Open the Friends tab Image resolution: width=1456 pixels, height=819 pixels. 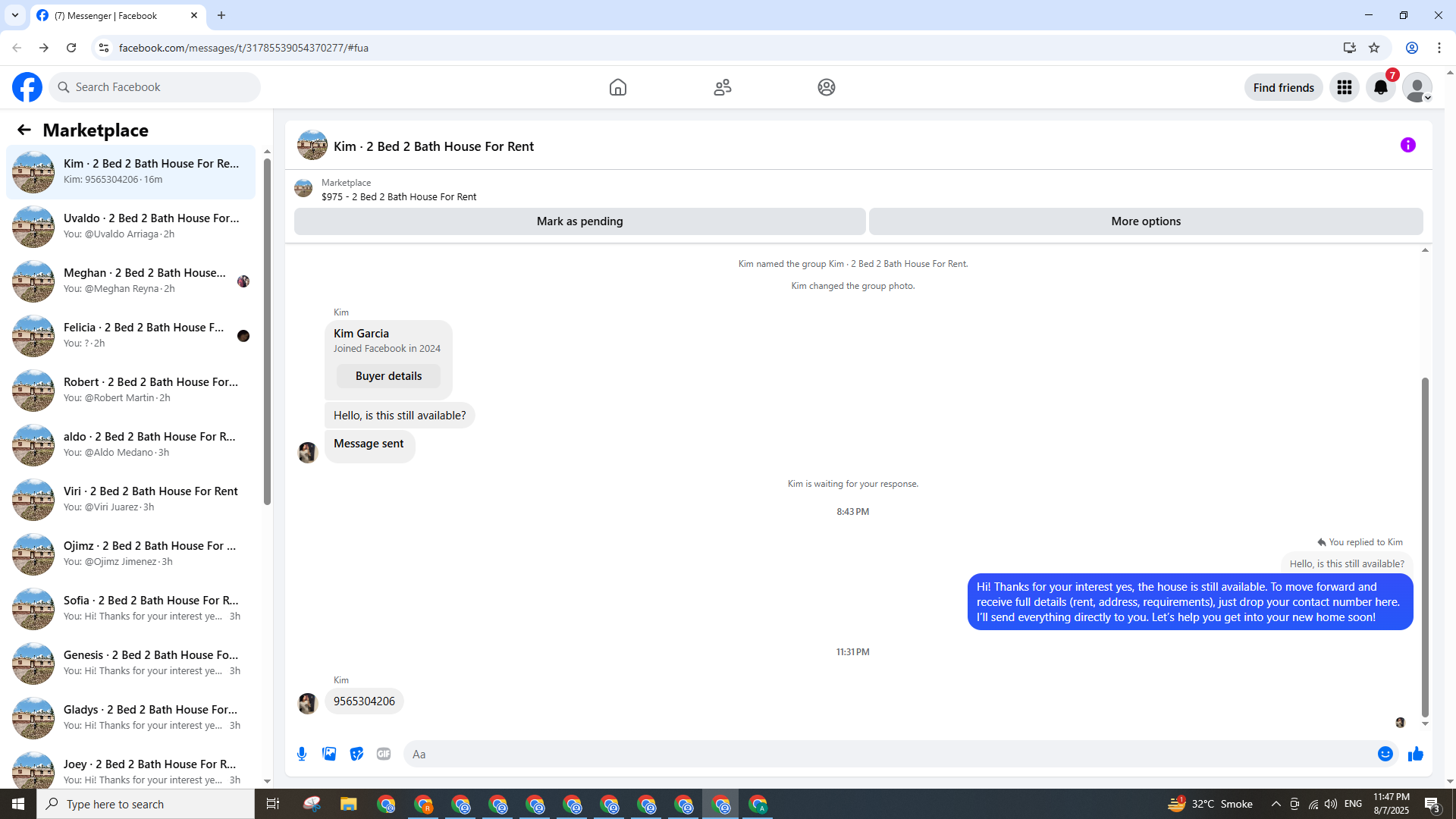(722, 88)
